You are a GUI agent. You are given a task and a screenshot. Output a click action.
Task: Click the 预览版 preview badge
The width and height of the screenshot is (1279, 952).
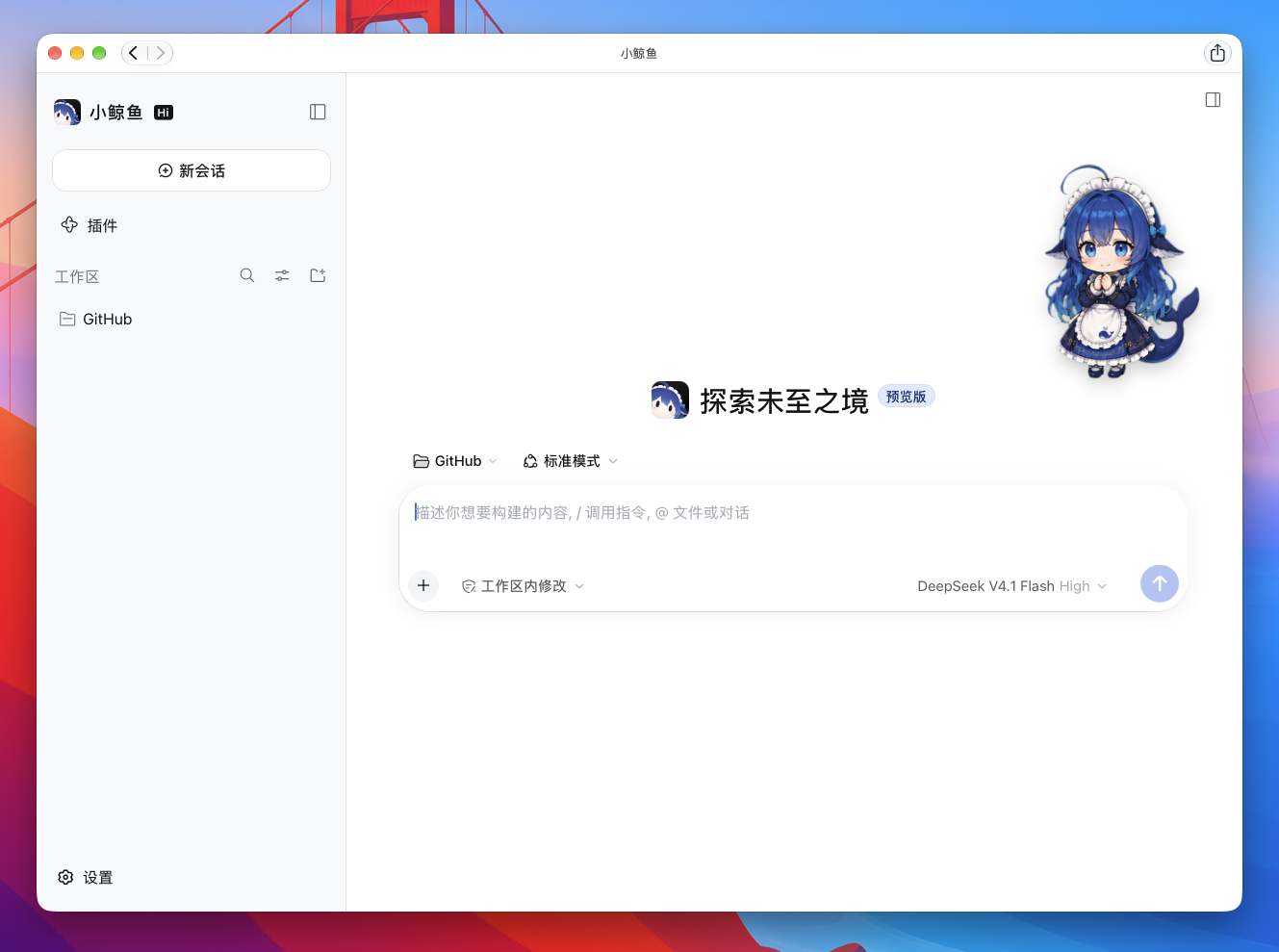pos(907,397)
